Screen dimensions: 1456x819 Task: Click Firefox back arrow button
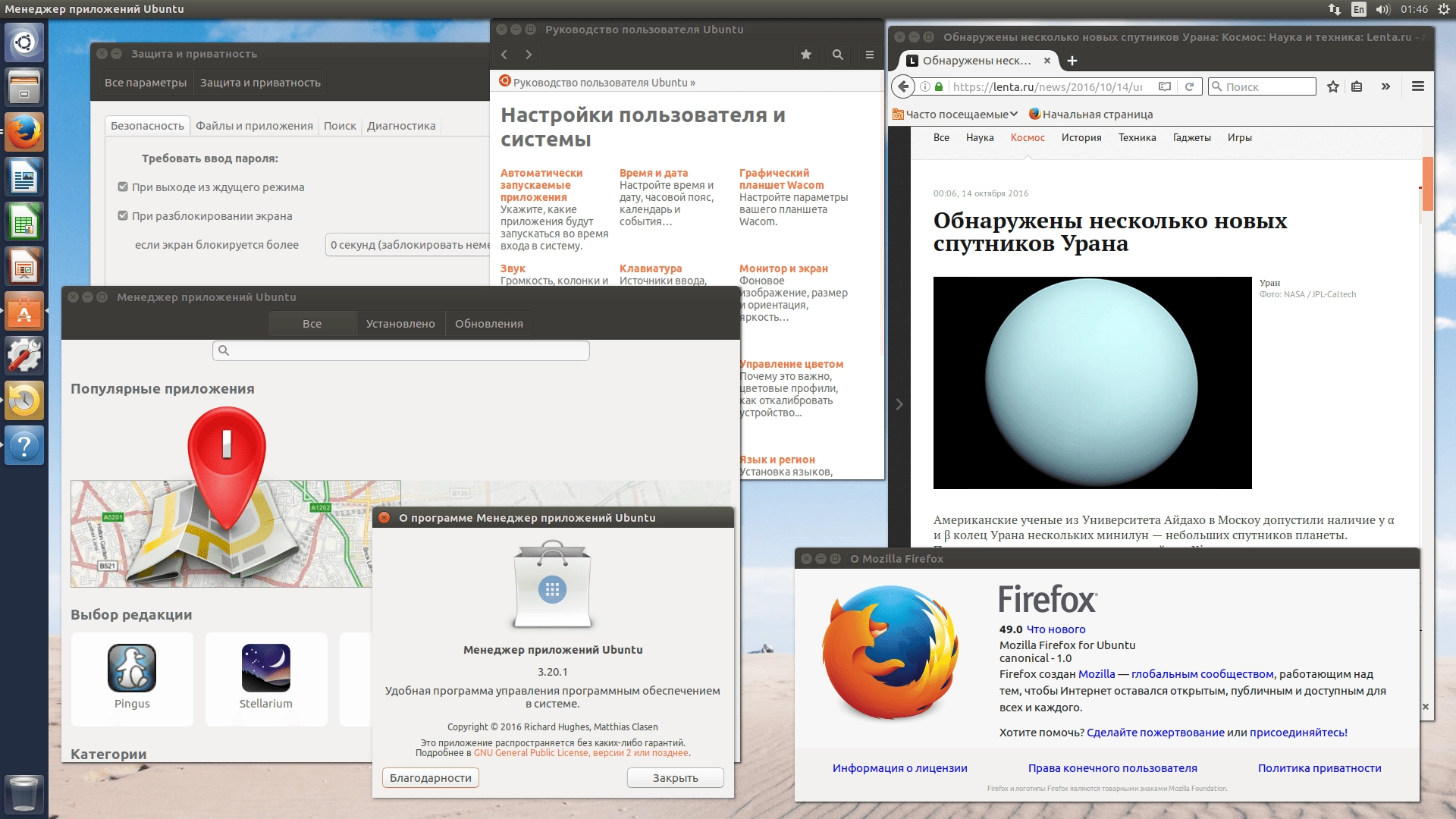click(x=902, y=86)
